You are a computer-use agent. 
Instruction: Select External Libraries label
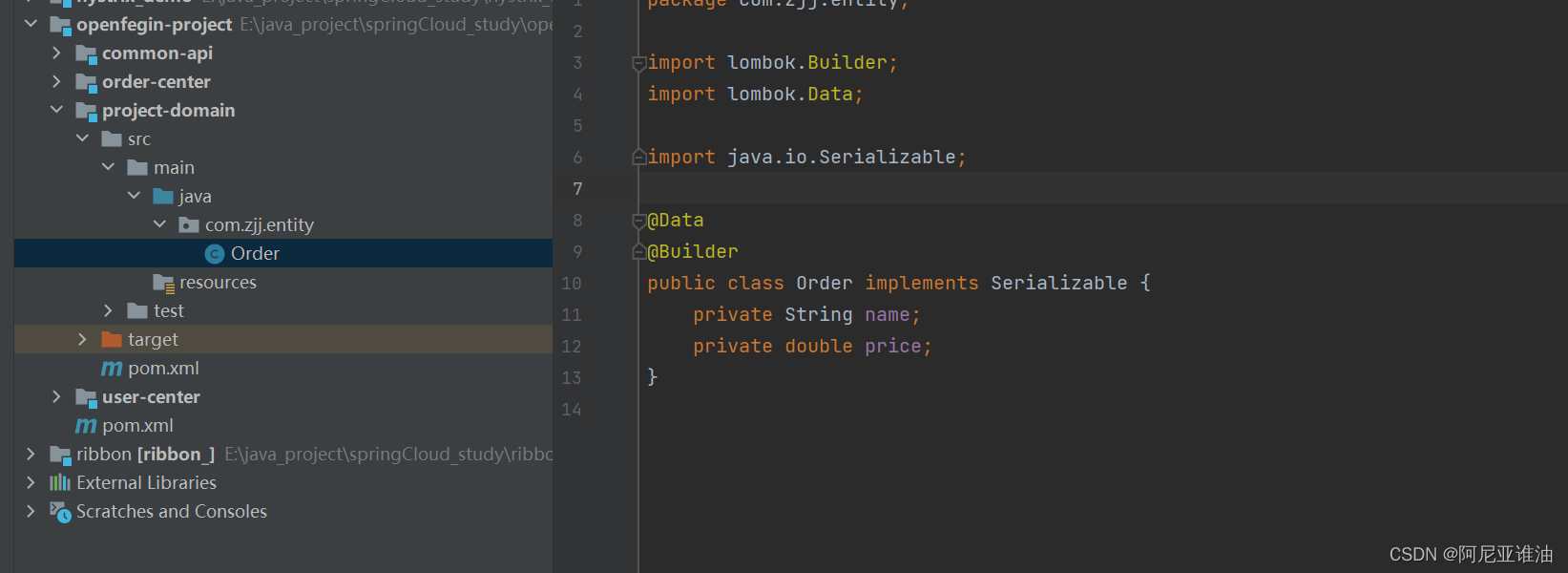146,482
